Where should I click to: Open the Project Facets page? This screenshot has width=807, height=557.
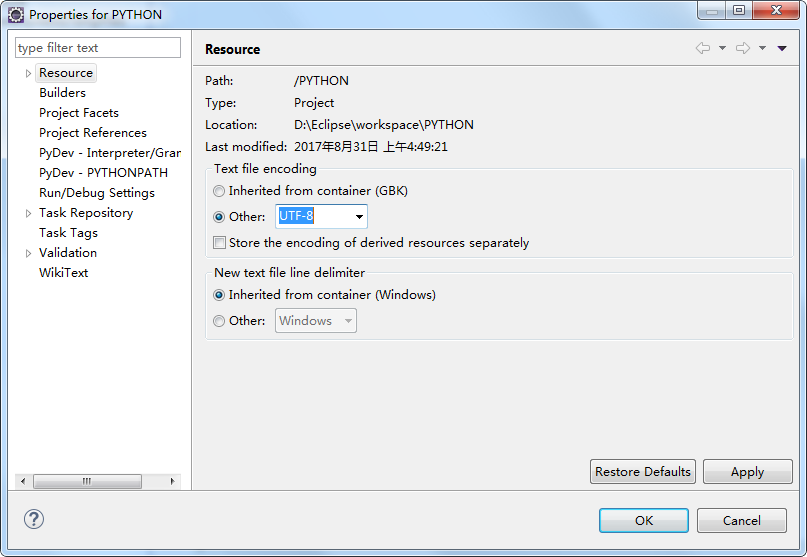79,113
